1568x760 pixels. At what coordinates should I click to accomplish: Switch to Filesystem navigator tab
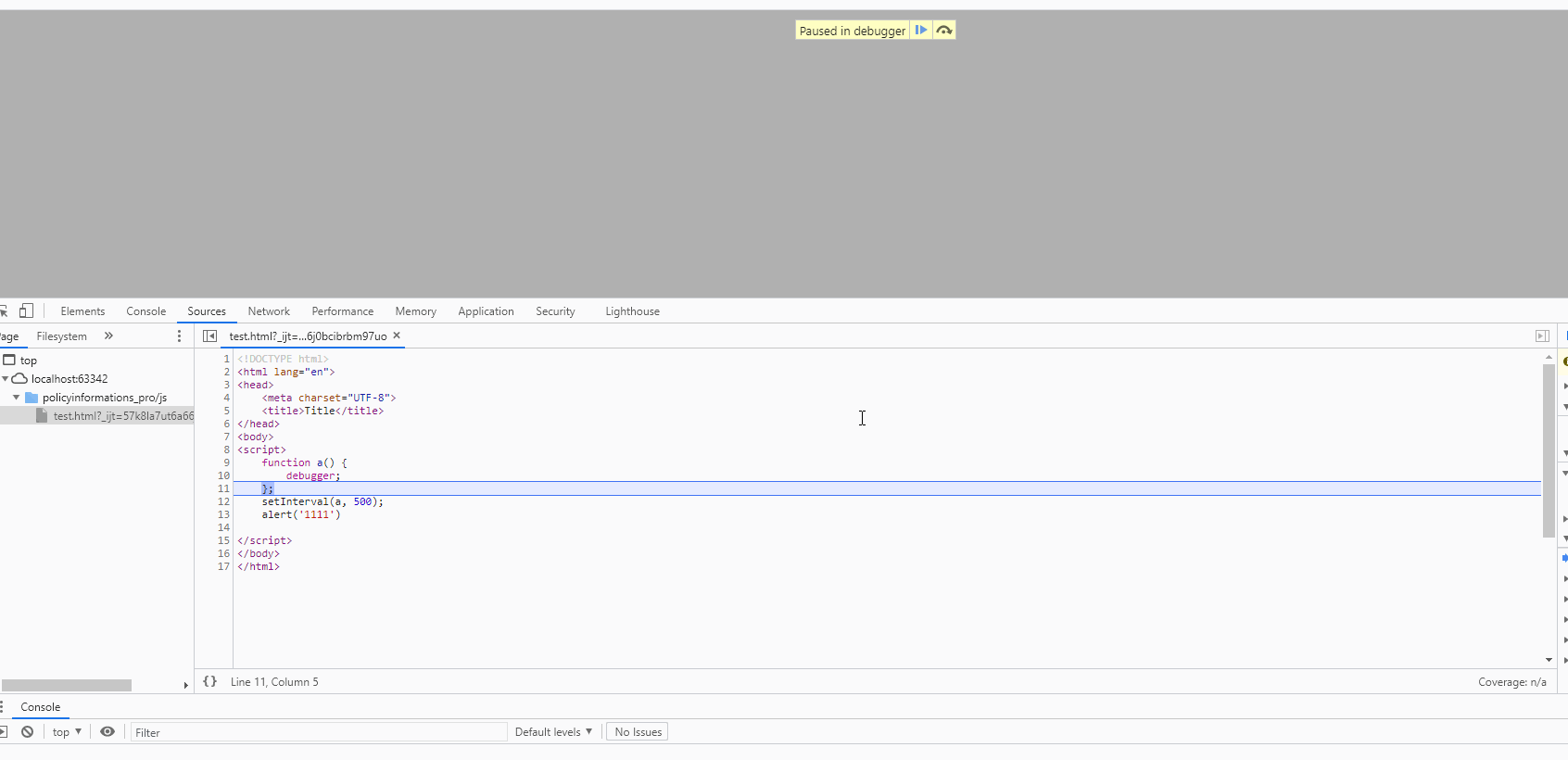point(61,336)
